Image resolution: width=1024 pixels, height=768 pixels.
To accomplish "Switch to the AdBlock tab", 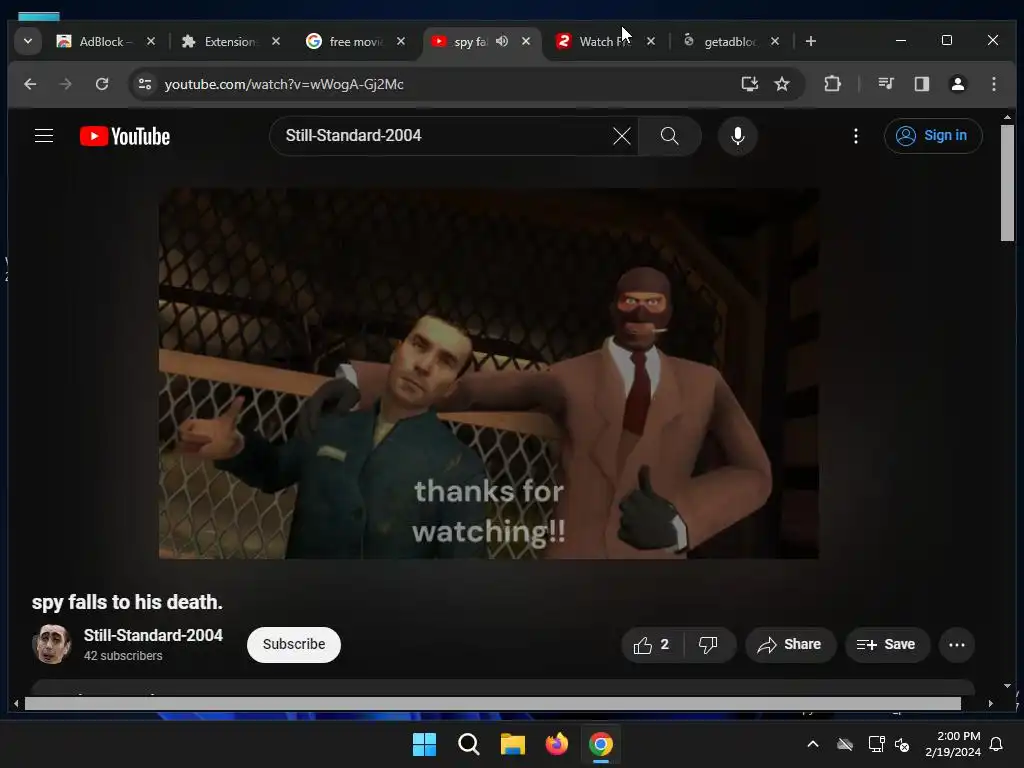I will [x=104, y=41].
